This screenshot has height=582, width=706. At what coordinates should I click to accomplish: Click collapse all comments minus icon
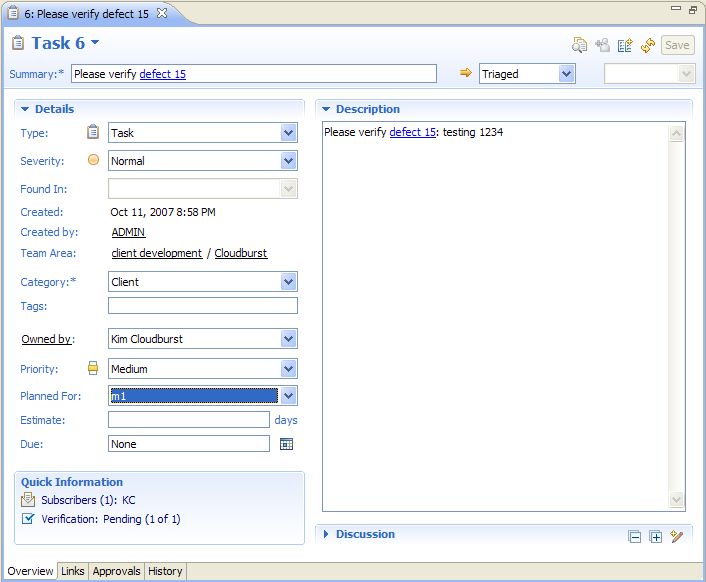coord(634,537)
